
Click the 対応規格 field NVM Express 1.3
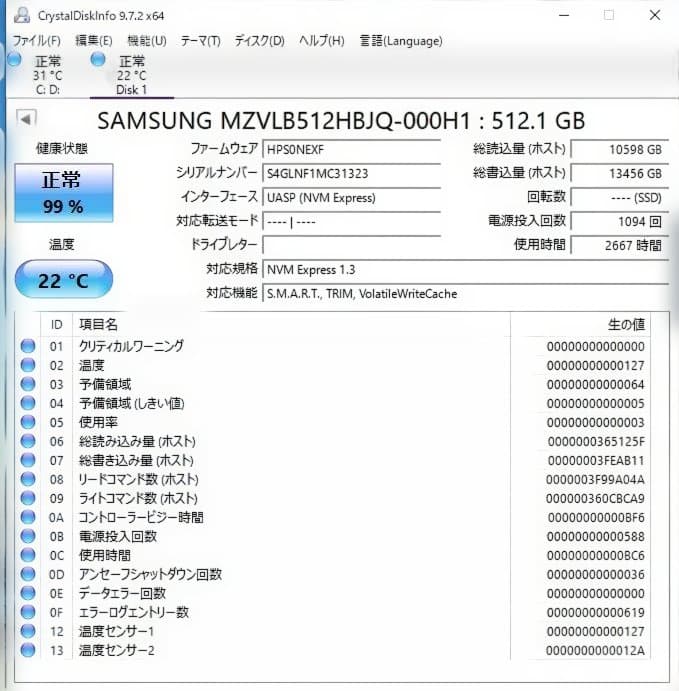(x=466, y=269)
